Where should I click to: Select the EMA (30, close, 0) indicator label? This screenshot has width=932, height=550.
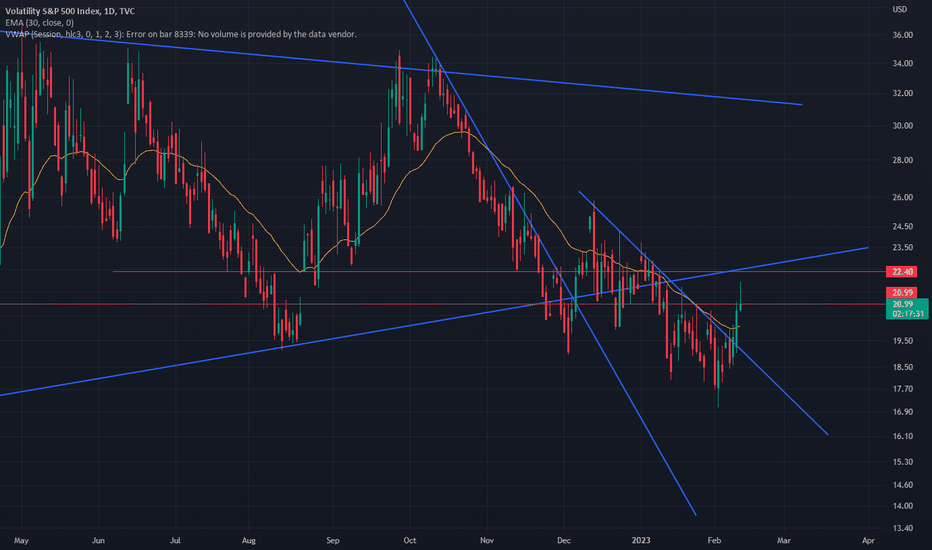click(39, 23)
